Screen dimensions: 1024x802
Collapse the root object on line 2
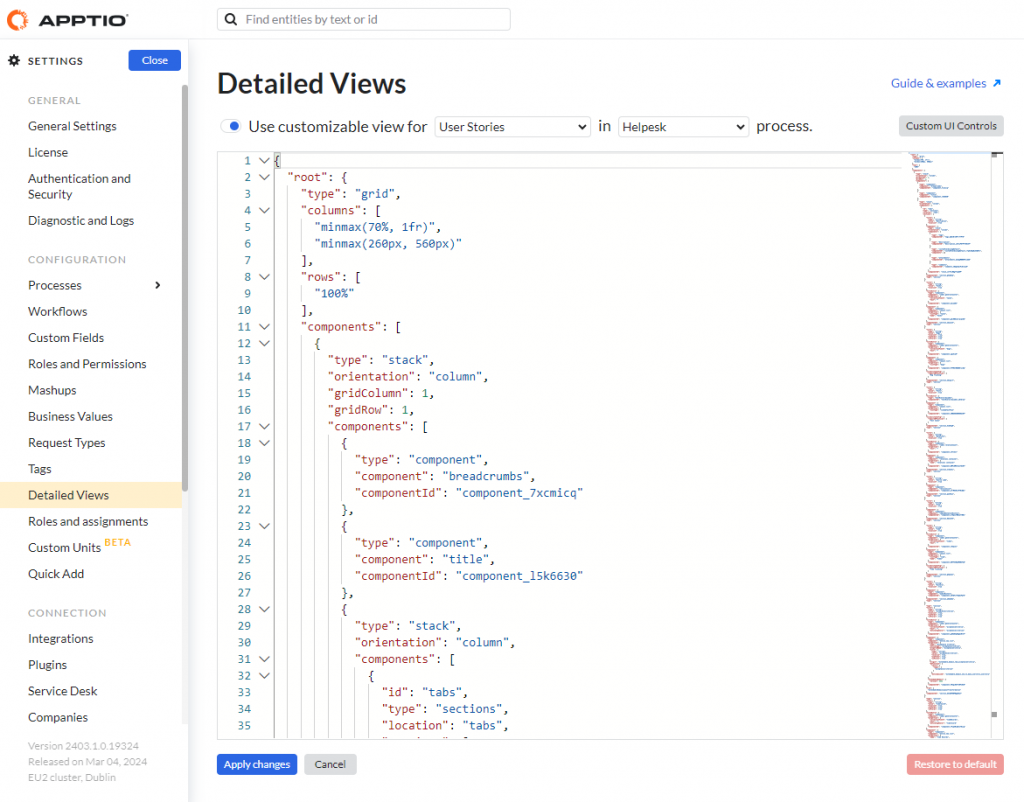pyautogui.click(x=264, y=177)
